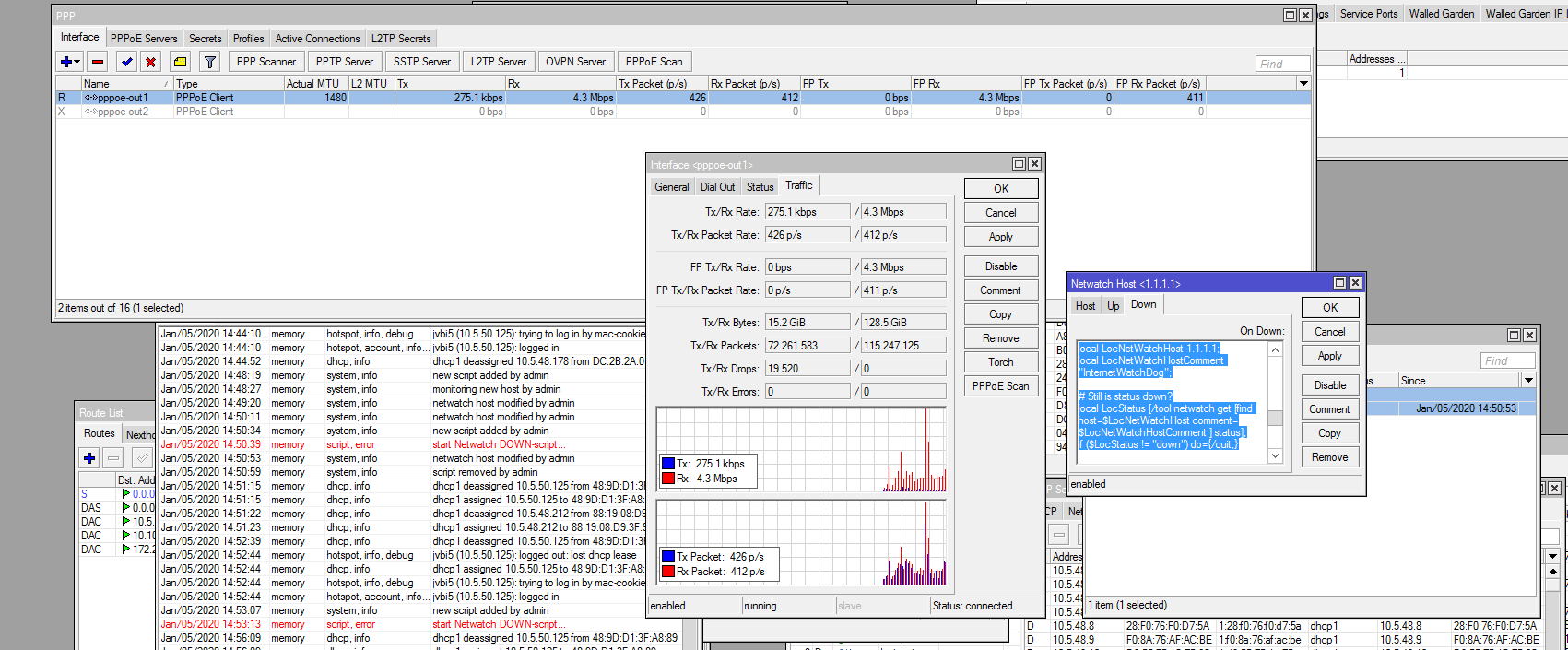Click the blue Tx legend swatch in rate graph

tap(668, 464)
